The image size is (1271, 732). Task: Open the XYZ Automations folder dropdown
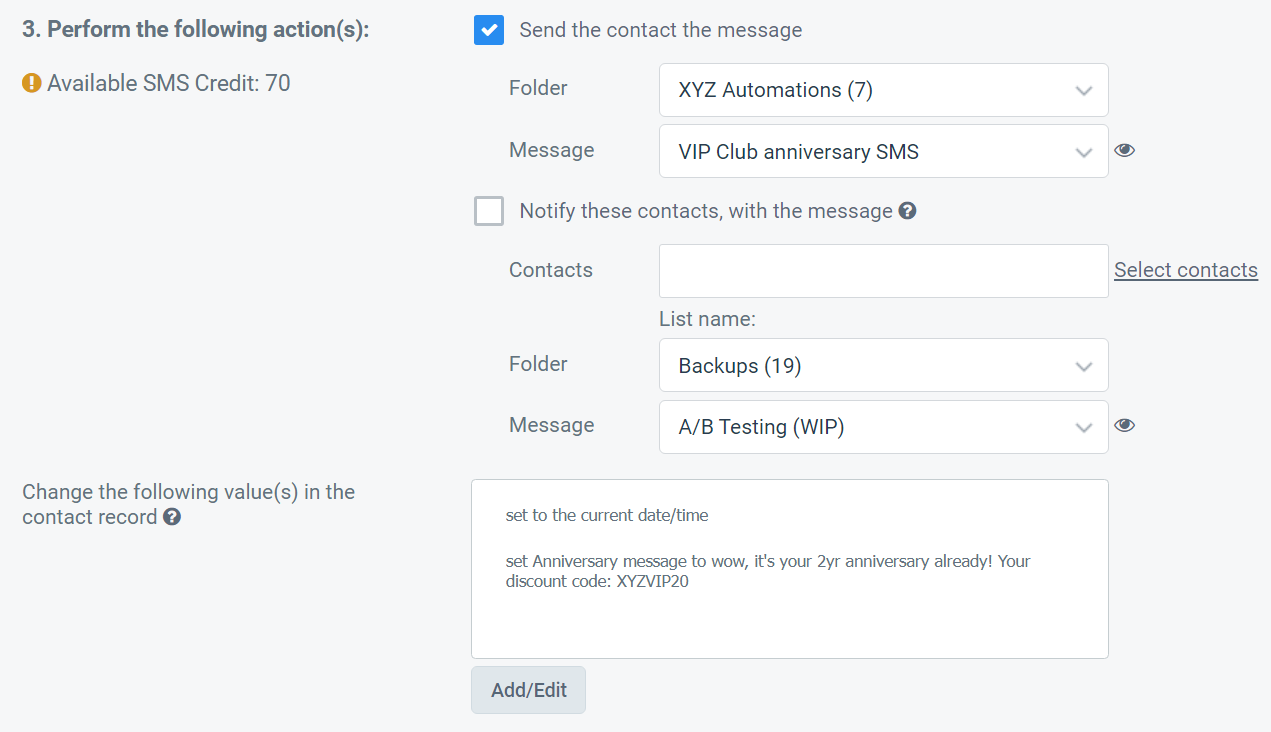(x=883, y=90)
